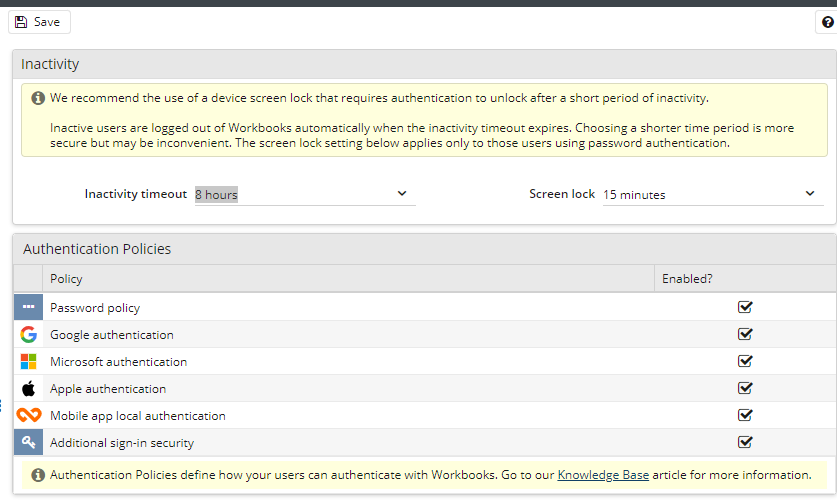Click the key icon for sign-in security
This screenshot has width=837, height=504.
tap(28, 442)
